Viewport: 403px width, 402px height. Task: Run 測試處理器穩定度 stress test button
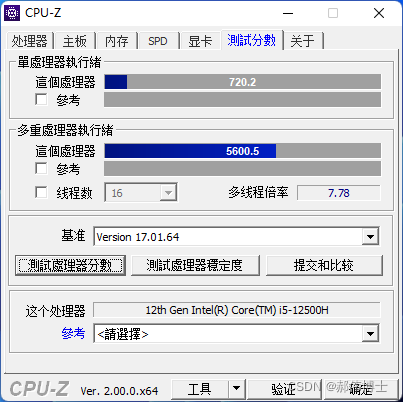point(195,265)
